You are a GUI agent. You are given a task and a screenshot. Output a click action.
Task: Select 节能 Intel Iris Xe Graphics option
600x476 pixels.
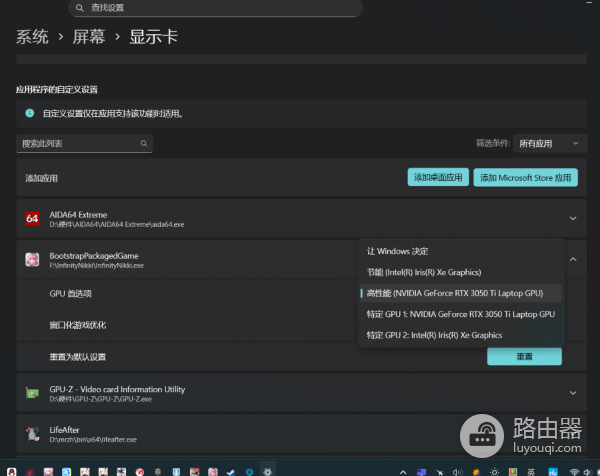click(461, 272)
